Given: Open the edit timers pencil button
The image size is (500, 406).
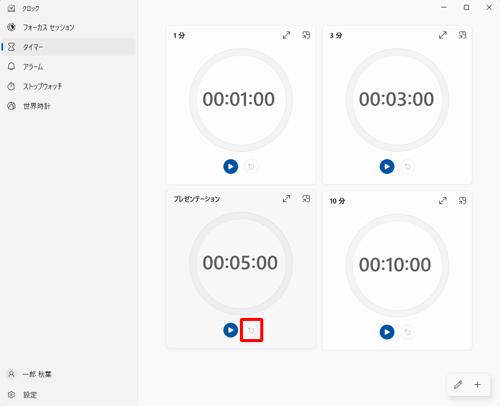Looking at the screenshot, I should pos(458,385).
